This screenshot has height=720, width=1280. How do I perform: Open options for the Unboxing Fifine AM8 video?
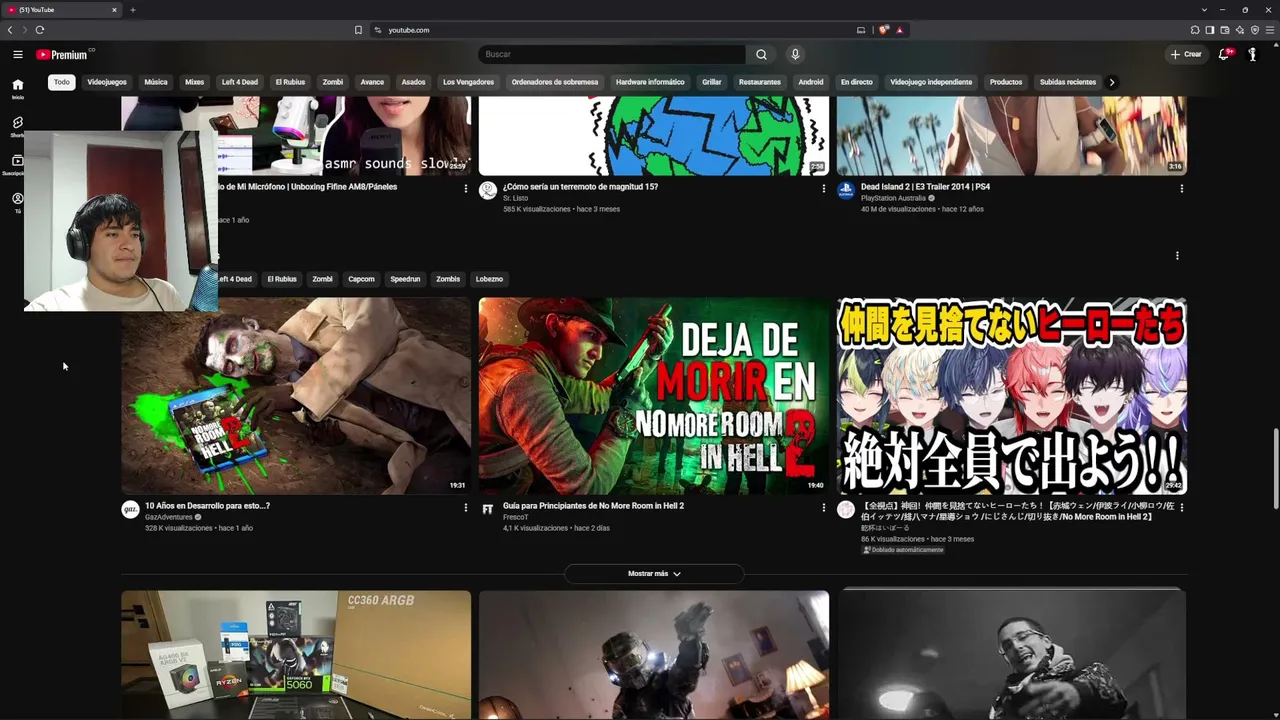pyautogui.click(x=466, y=188)
